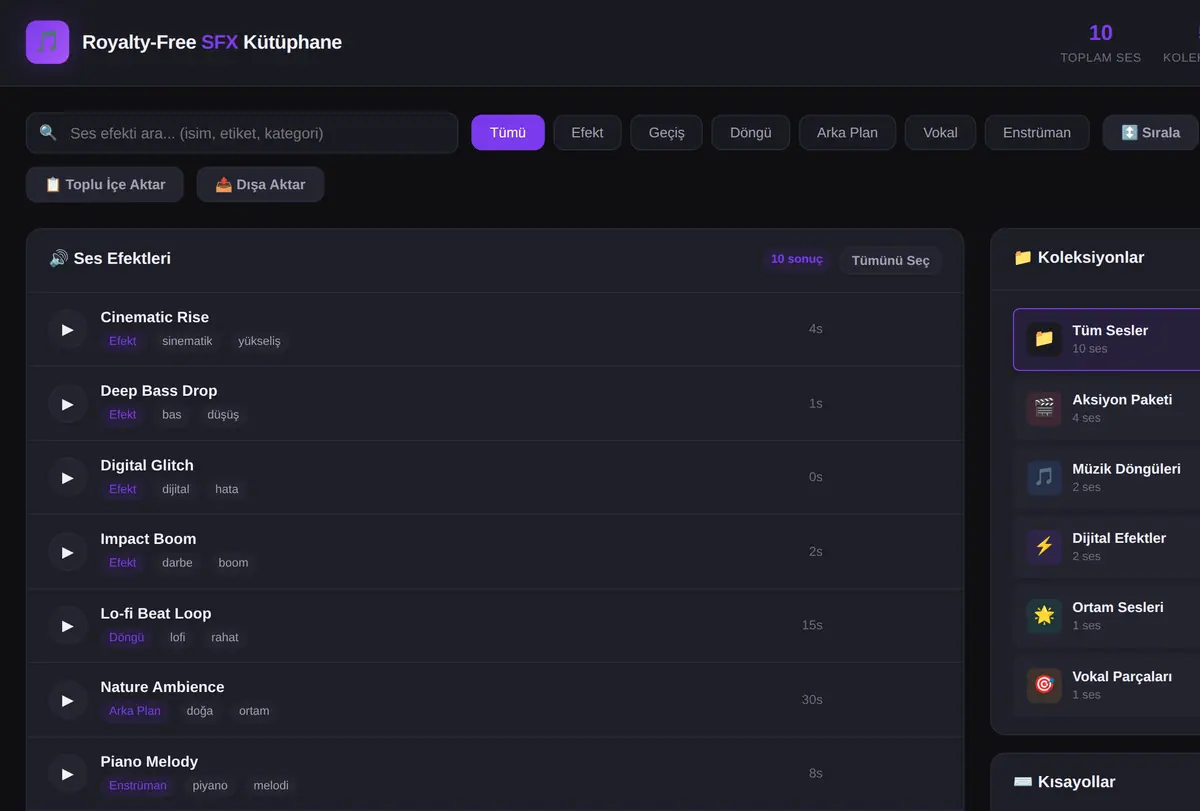This screenshot has width=1200, height=811.
Task: Play the Lo-fi Beat Loop sound
Action: pos(67,626)
